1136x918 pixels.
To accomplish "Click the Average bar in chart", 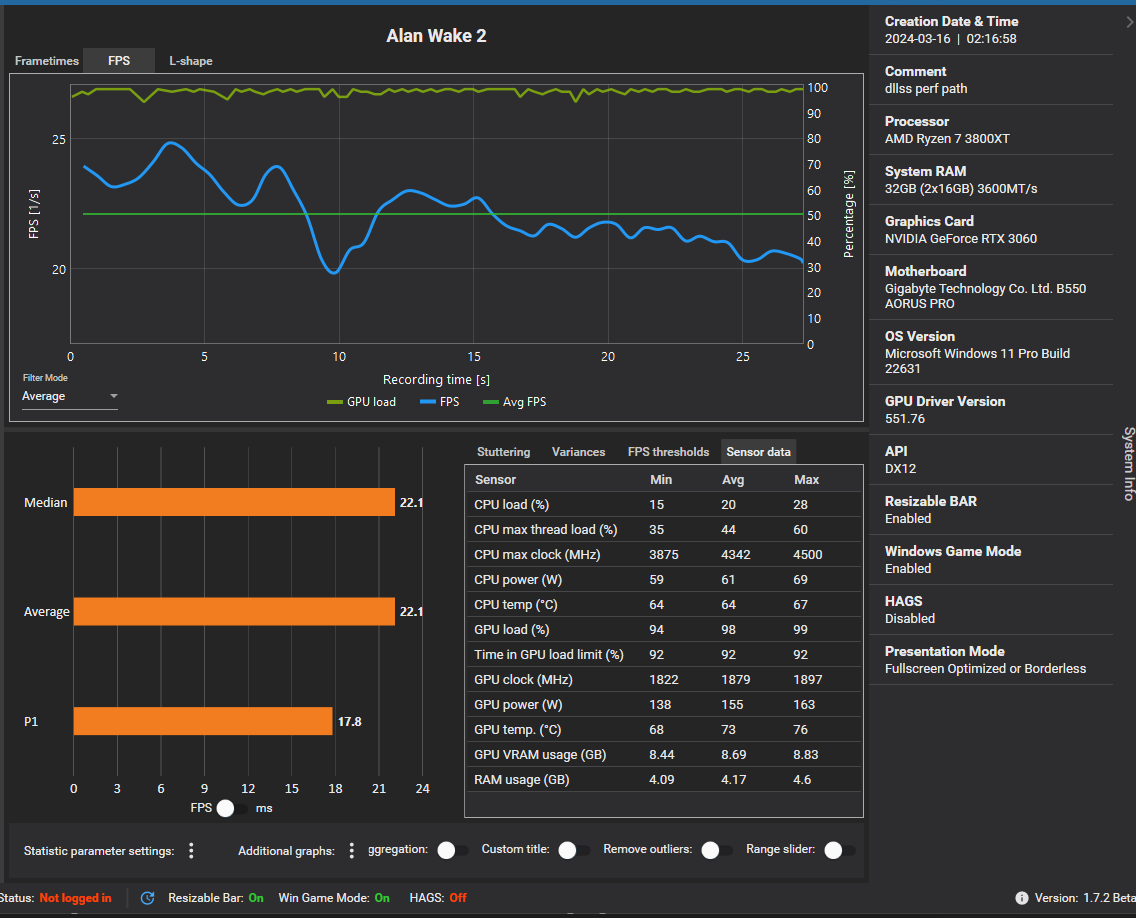I will [x=234, y=612].
